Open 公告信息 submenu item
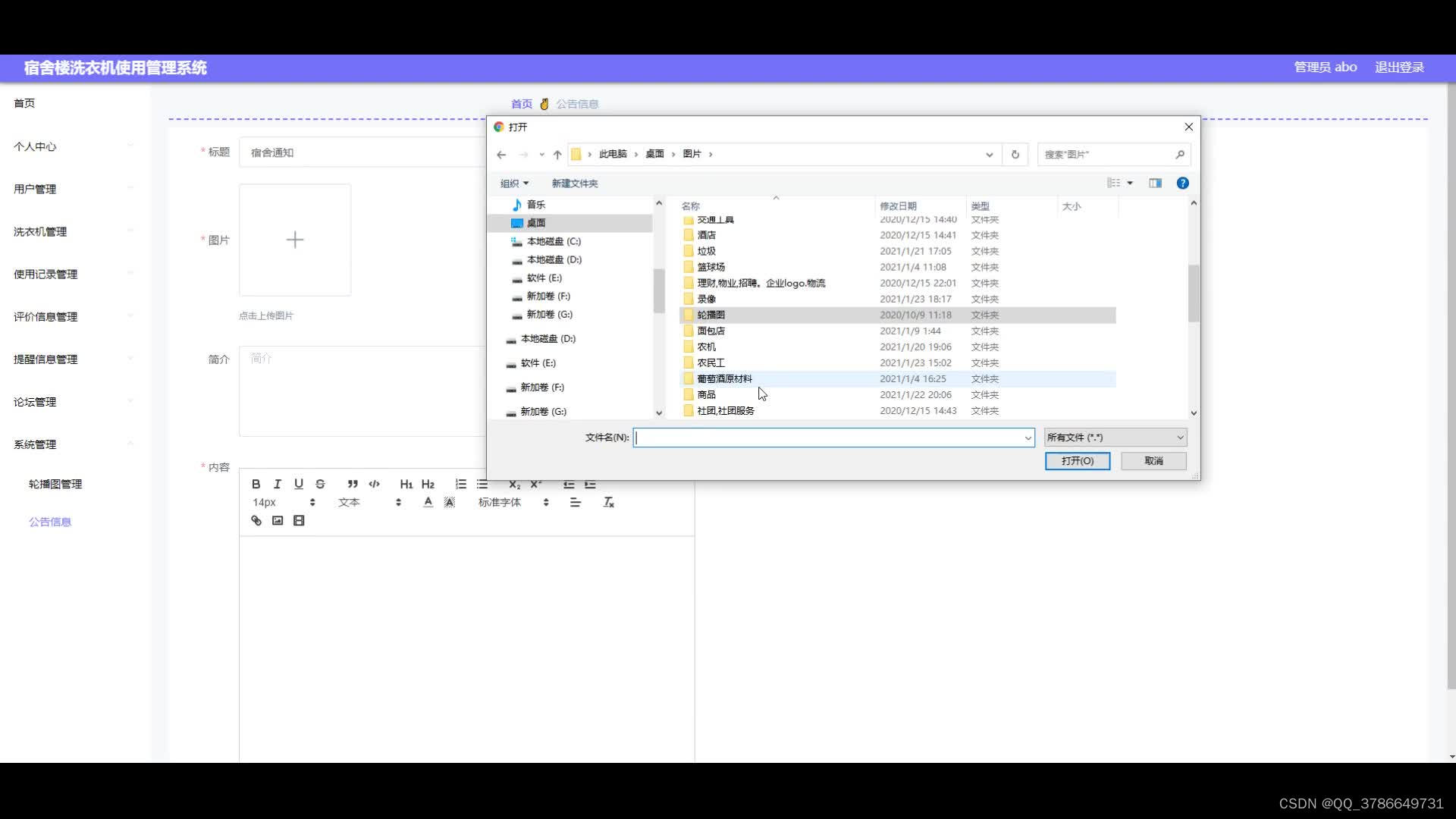 pos(50,522)
